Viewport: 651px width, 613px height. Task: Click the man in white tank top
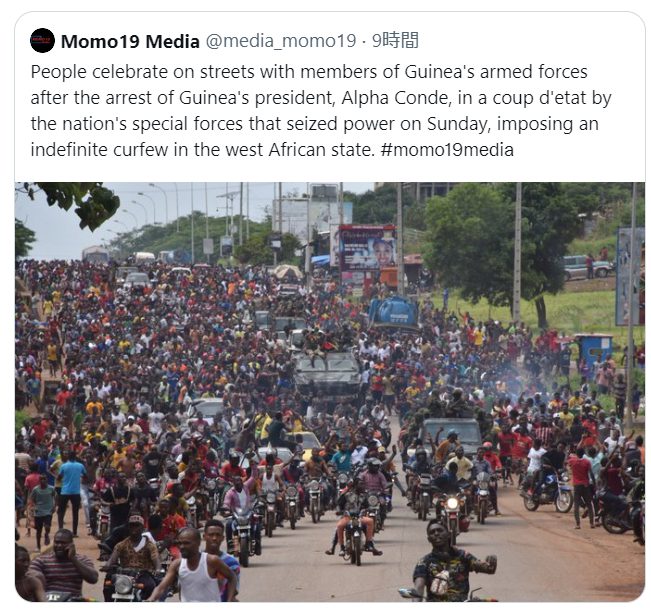click(194, 566)
